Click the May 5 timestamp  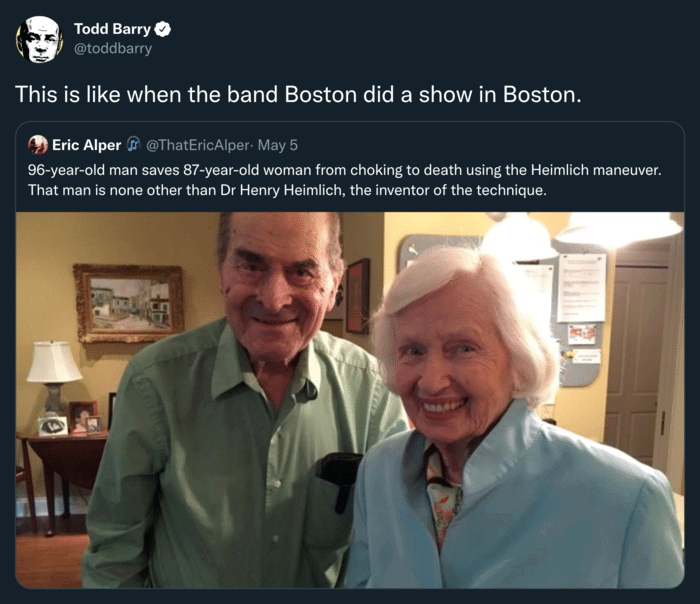278,145
